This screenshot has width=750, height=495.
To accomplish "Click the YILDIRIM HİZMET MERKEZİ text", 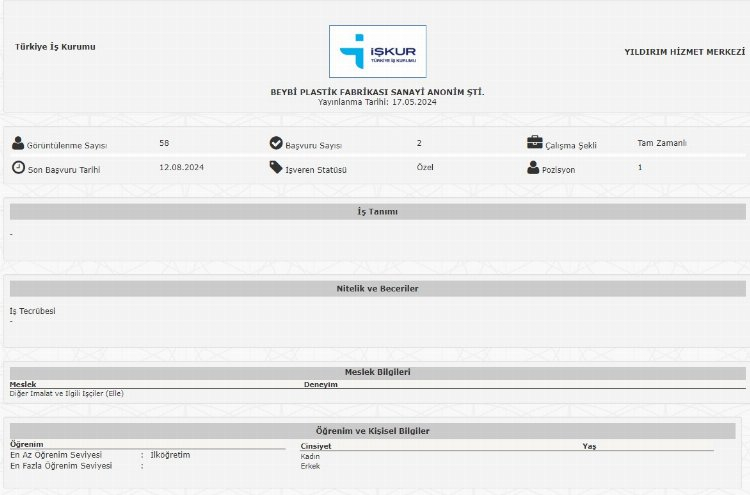I will (x=685, y=51).
